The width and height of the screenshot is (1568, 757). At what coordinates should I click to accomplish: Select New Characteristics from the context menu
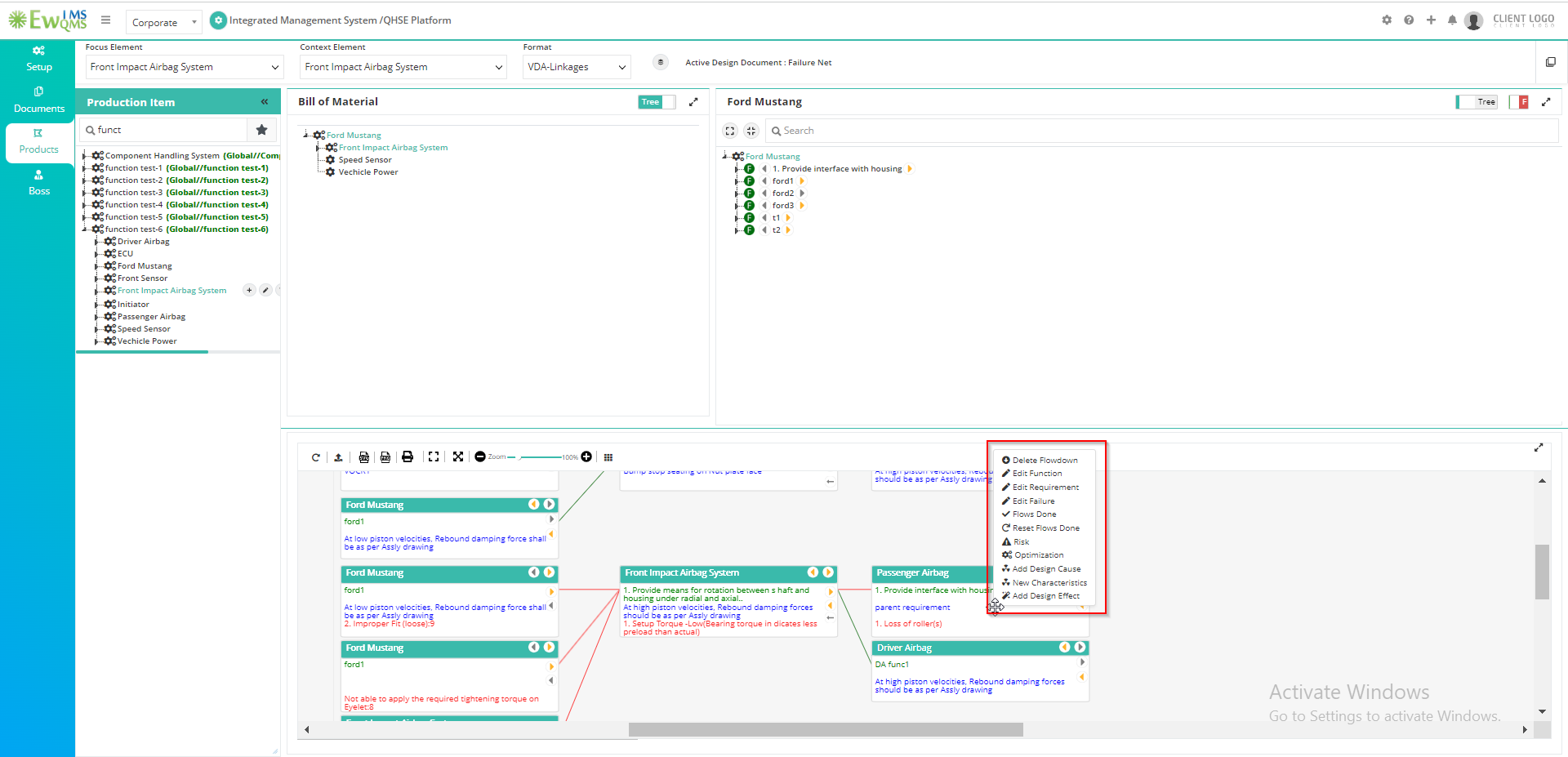(1045, 583)
